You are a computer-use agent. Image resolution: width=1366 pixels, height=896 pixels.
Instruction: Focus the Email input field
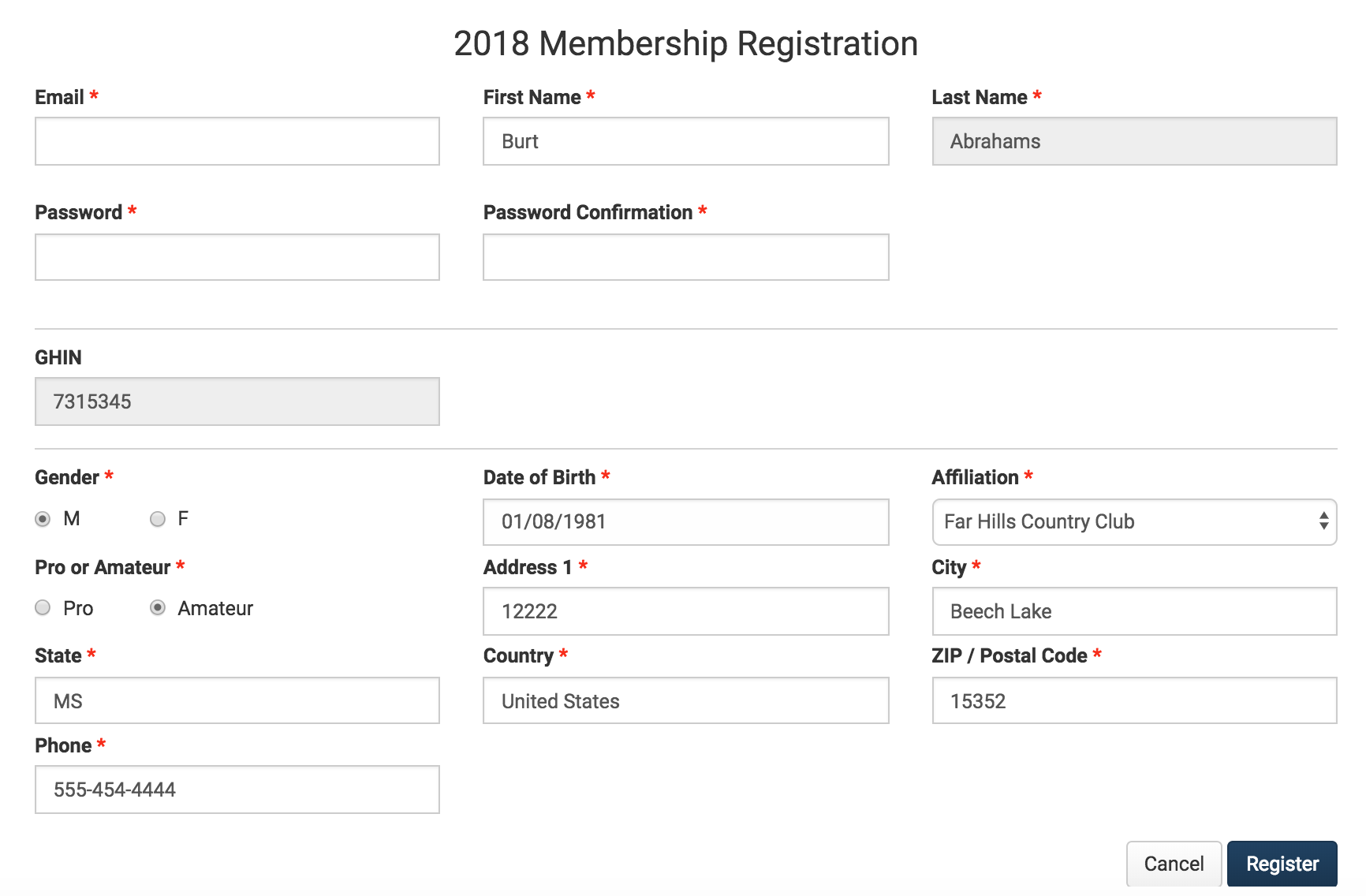[237, 141]
